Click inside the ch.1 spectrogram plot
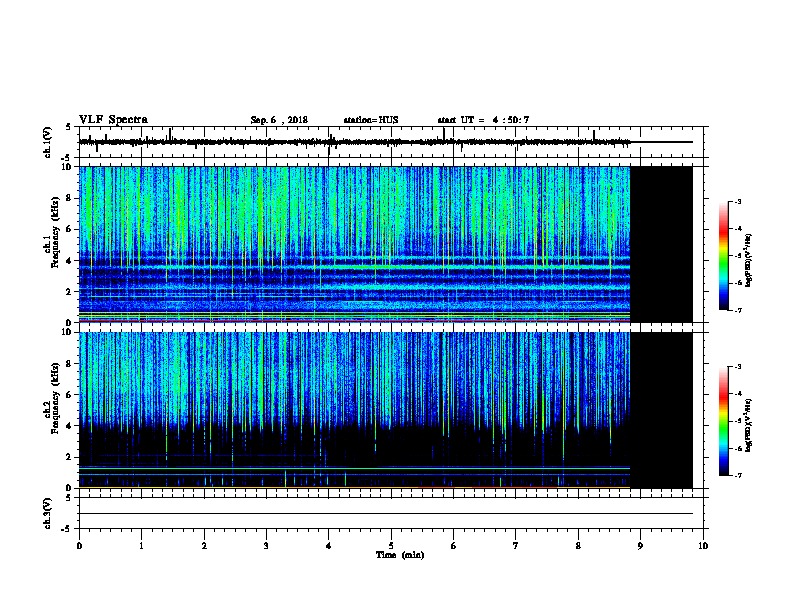This screenshot has height=612, width=792. tap(355, 244)
